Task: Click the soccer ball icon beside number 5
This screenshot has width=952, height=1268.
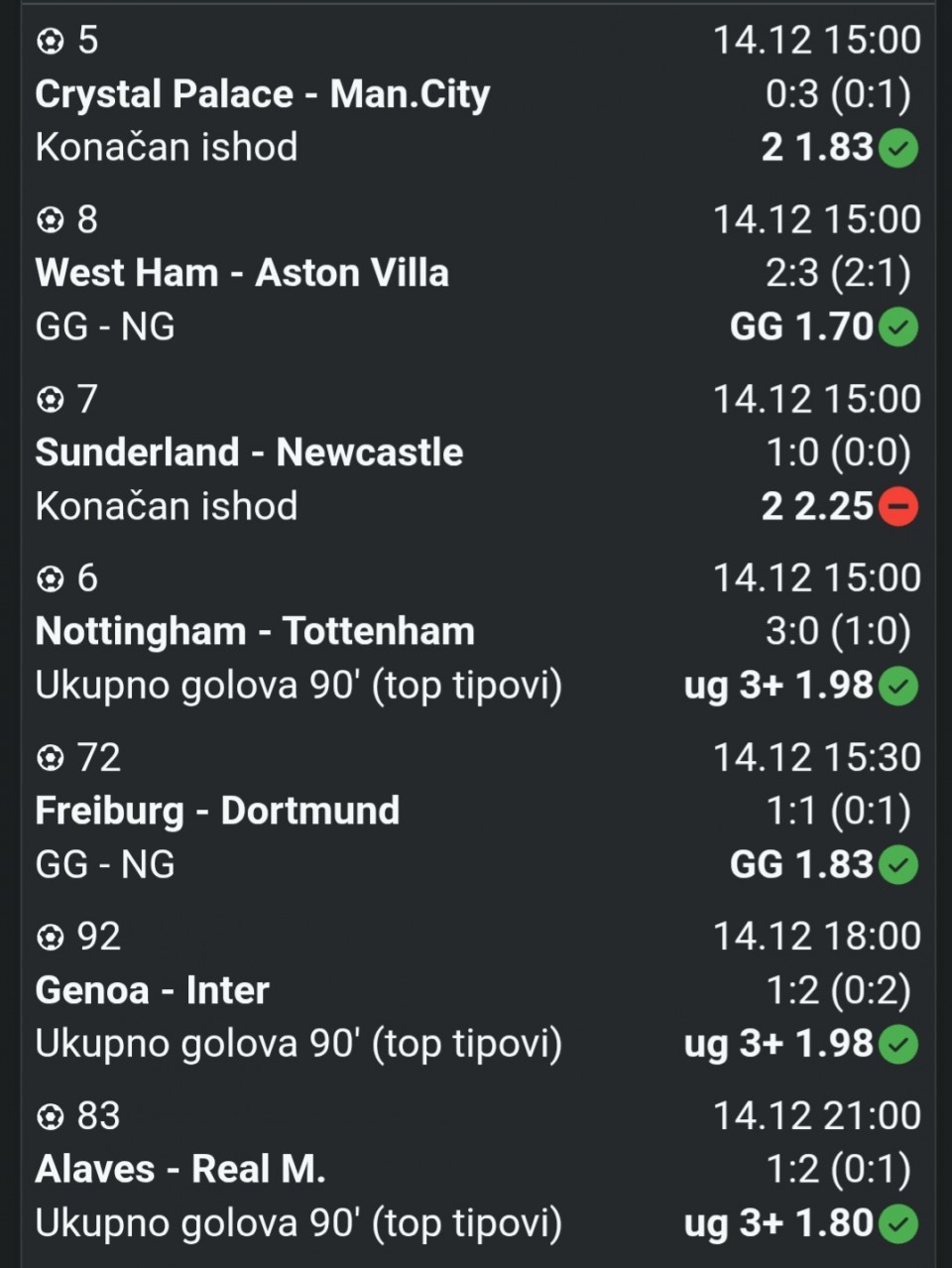Action: [50, 41]
